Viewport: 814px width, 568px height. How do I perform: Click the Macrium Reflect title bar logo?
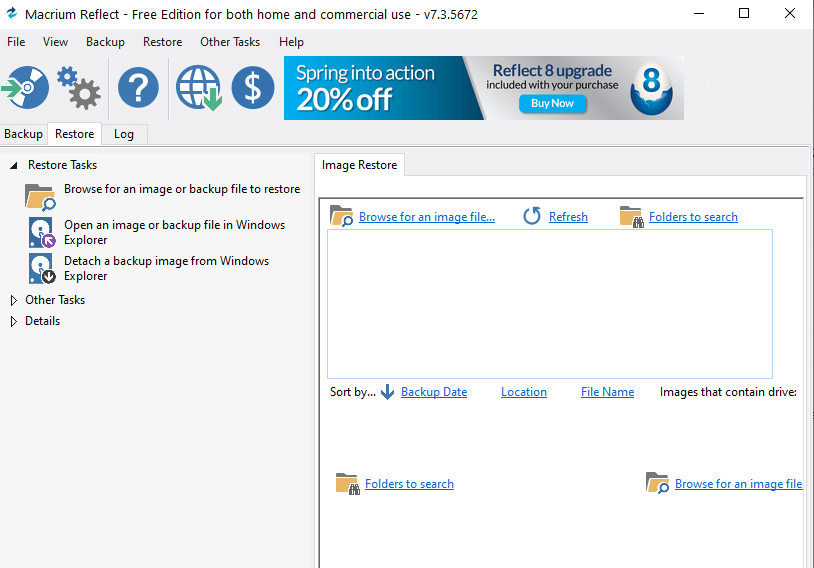point(11,13)
